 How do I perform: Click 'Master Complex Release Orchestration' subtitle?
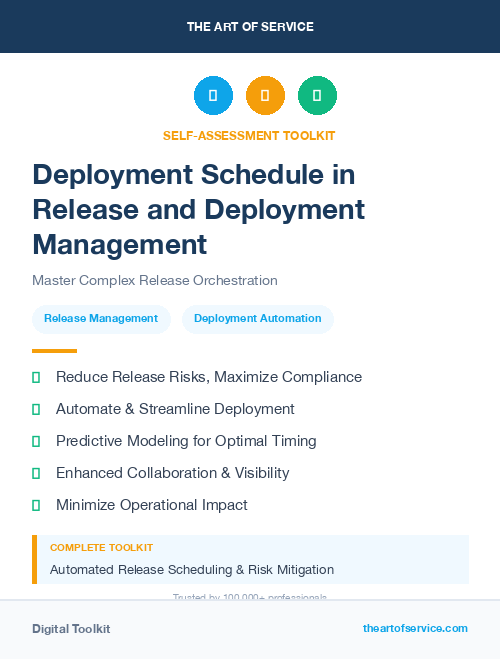[155, 280]
